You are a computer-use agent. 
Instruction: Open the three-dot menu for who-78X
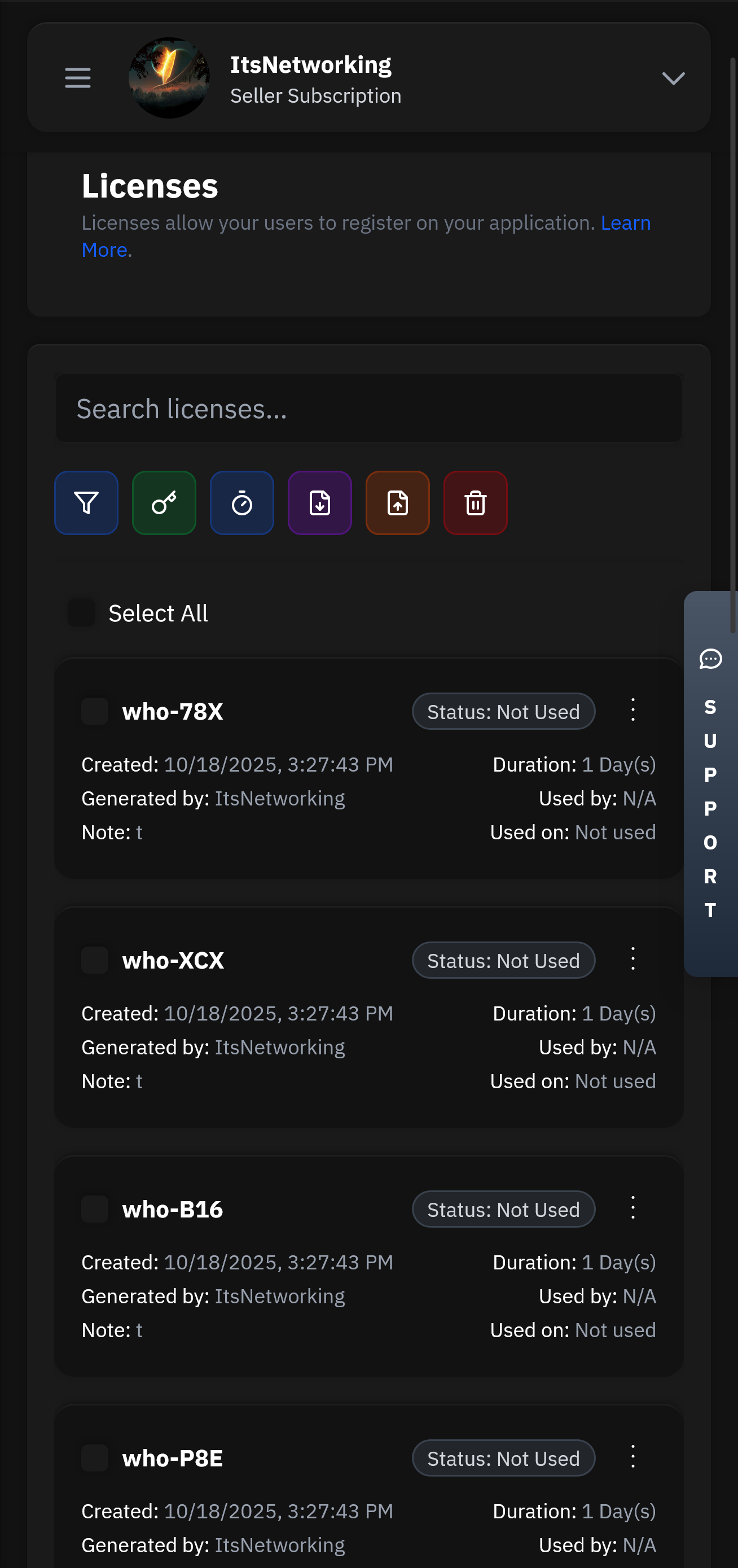point(632,711)
